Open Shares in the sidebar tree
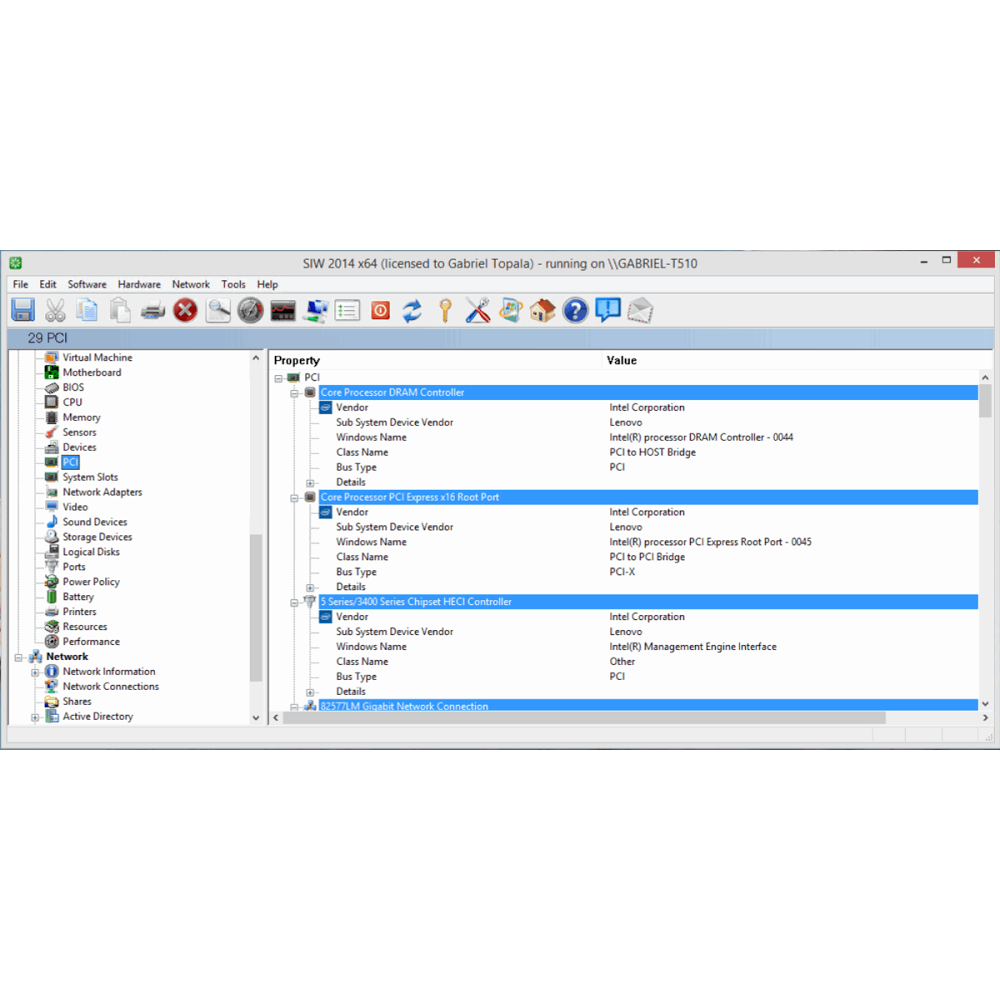This screenshot has width=1000, height=1000. pos(77,702)
